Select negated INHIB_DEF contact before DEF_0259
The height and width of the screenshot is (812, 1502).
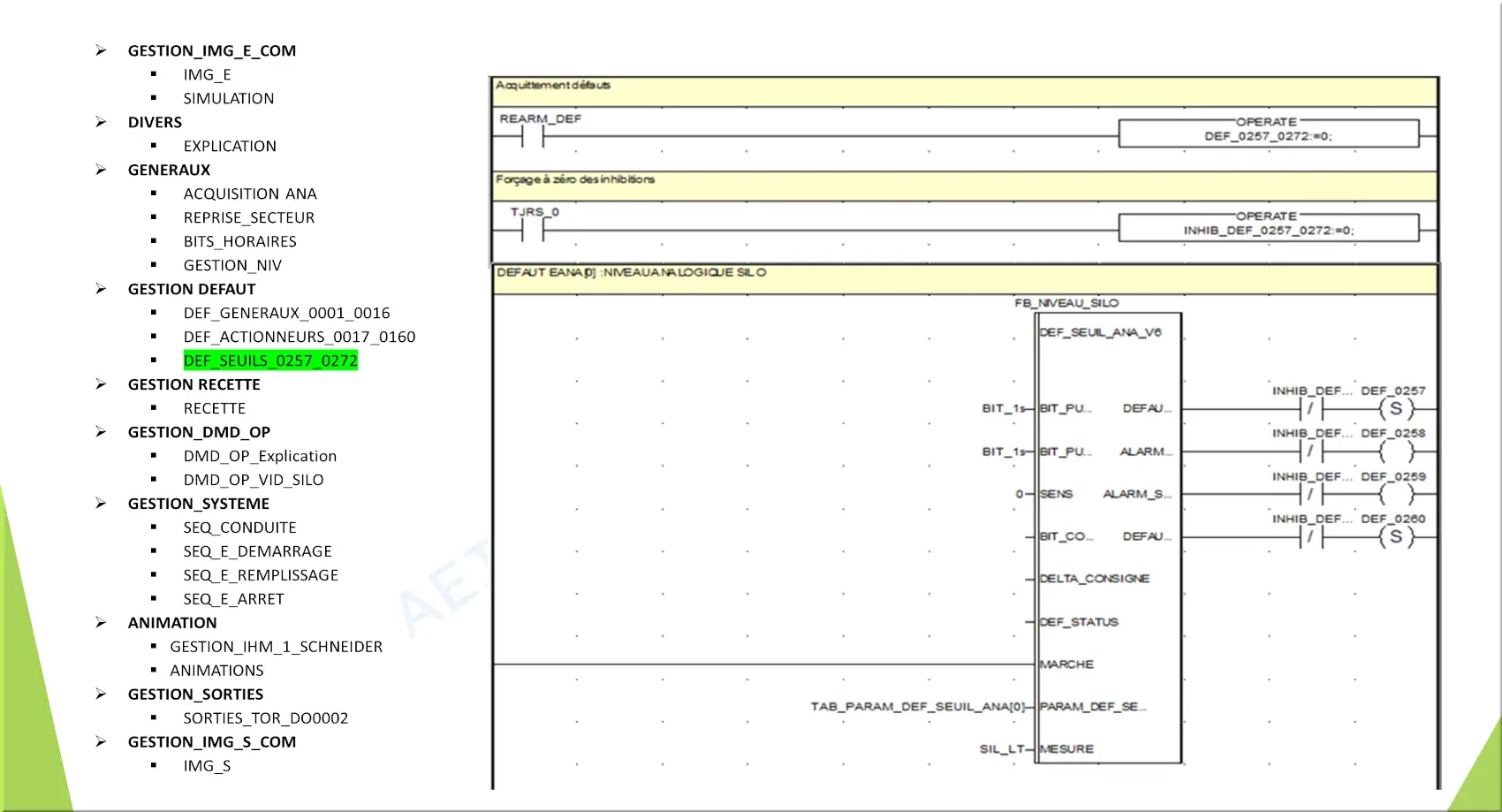pyautogui.click(x=1311, y=494)
